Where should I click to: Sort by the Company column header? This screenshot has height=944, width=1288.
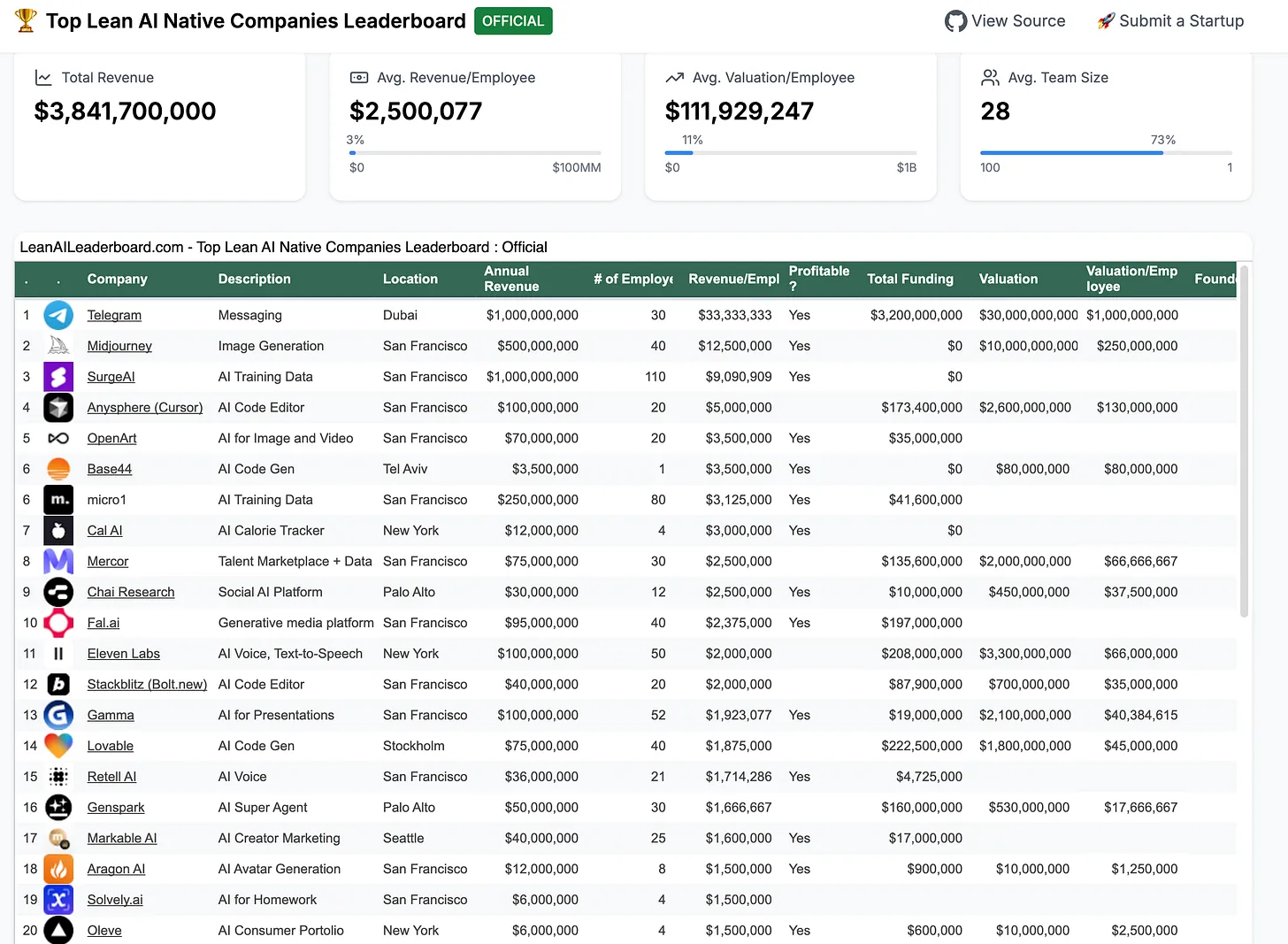pyautogui.click(x=118, y=279)
